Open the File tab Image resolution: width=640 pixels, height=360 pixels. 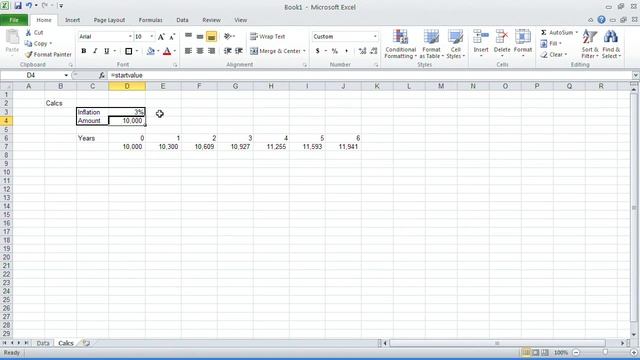pos(14,20)
